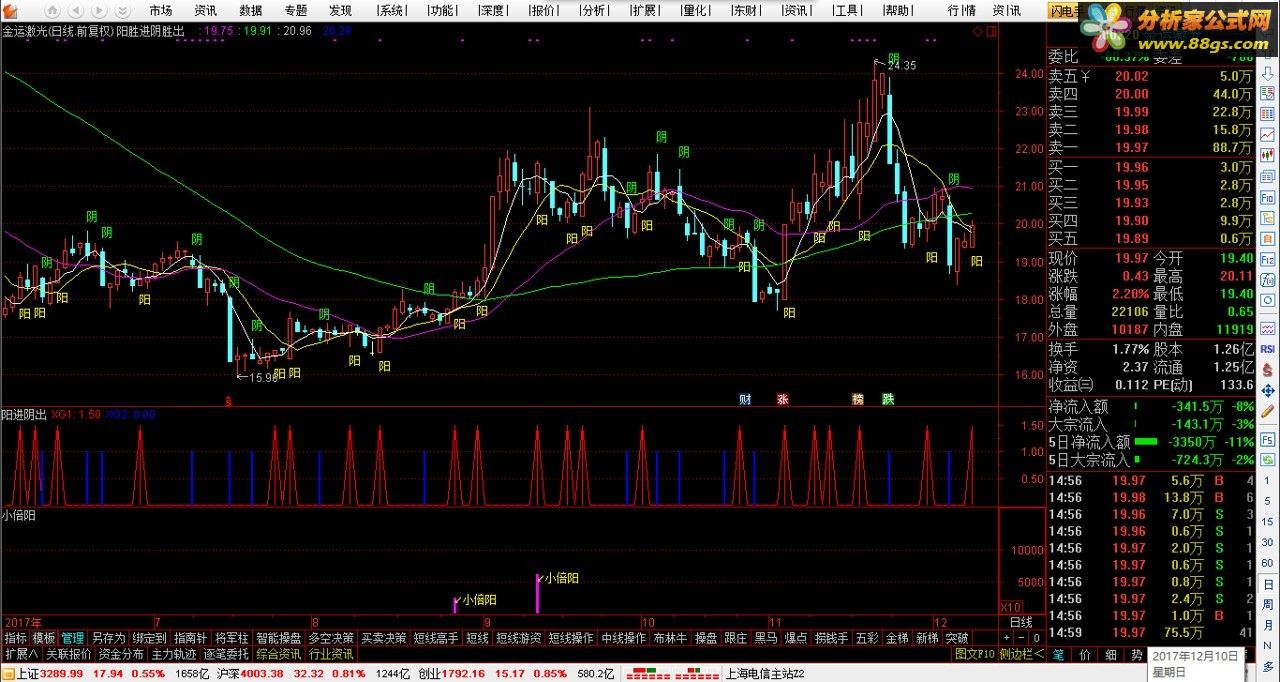
Task: Click the red dollar-sign icon in sidebar
Action: point(1267,370)
